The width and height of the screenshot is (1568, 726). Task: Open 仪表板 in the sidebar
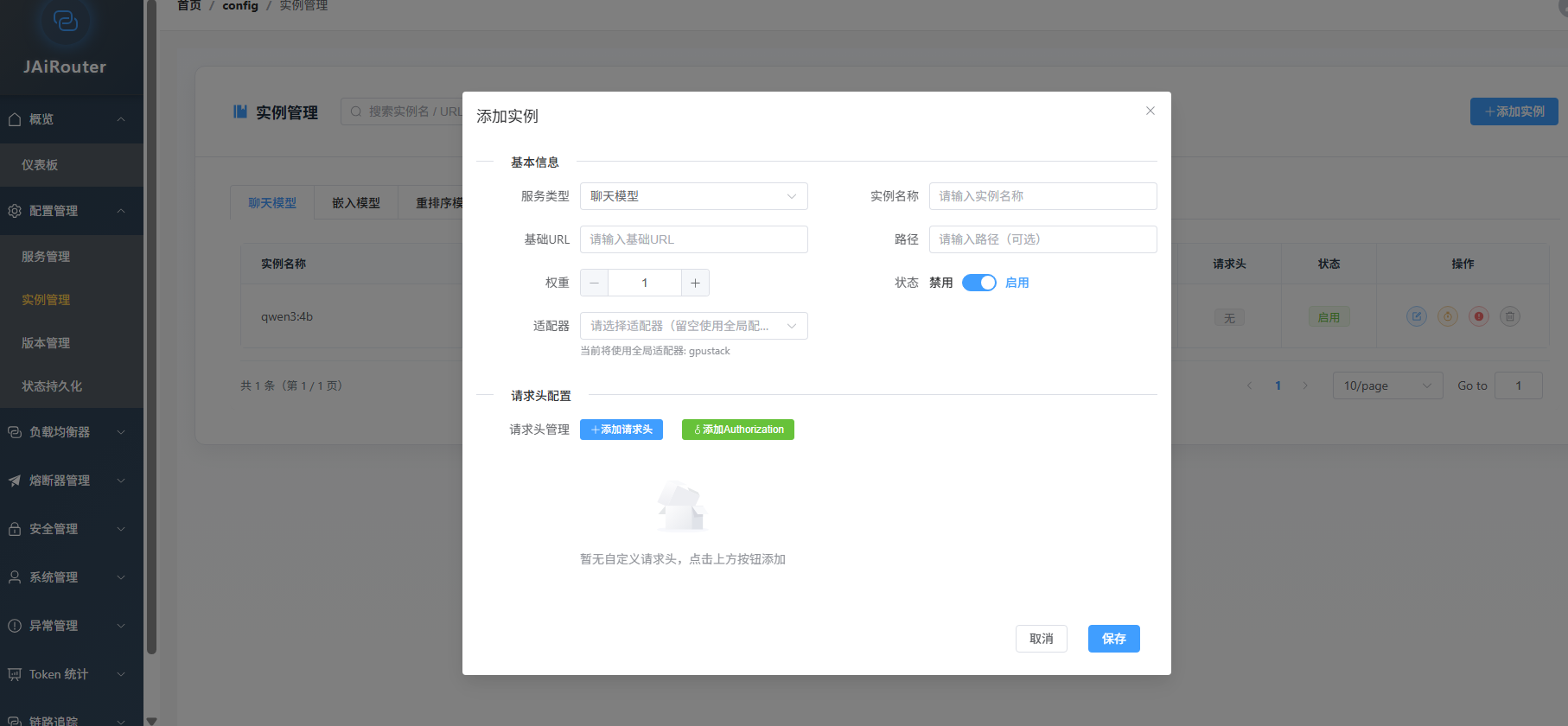(72, 165)
